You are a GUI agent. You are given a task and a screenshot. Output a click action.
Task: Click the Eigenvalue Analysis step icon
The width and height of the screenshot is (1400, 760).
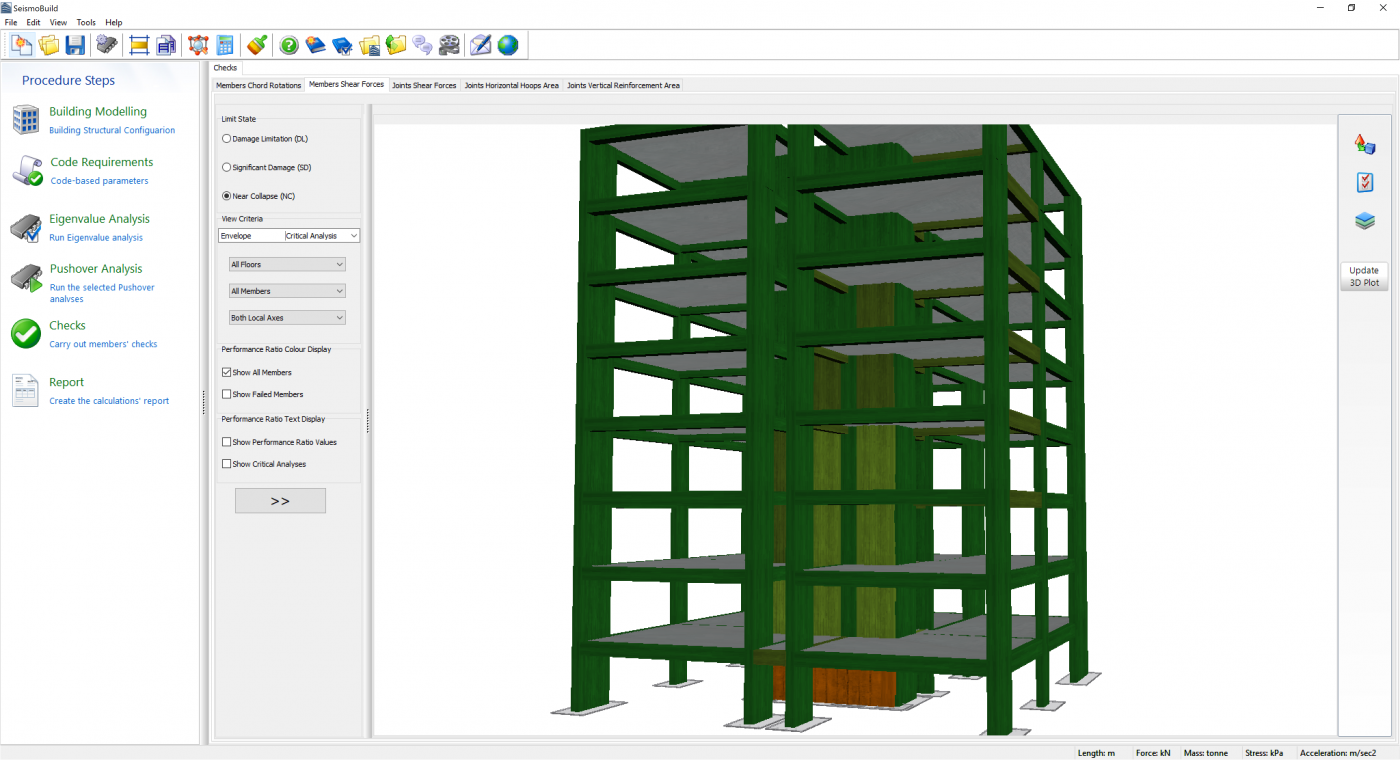coord(25,228)
